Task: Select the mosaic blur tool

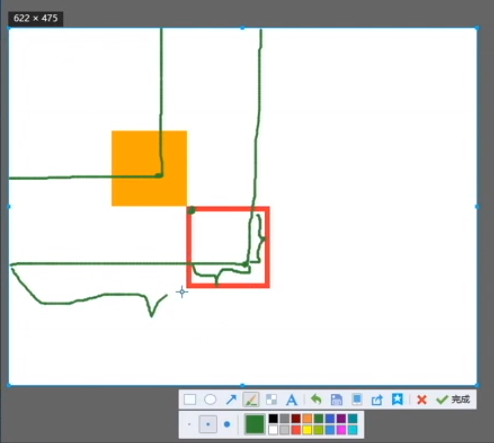Action: [x=271, y=399]
